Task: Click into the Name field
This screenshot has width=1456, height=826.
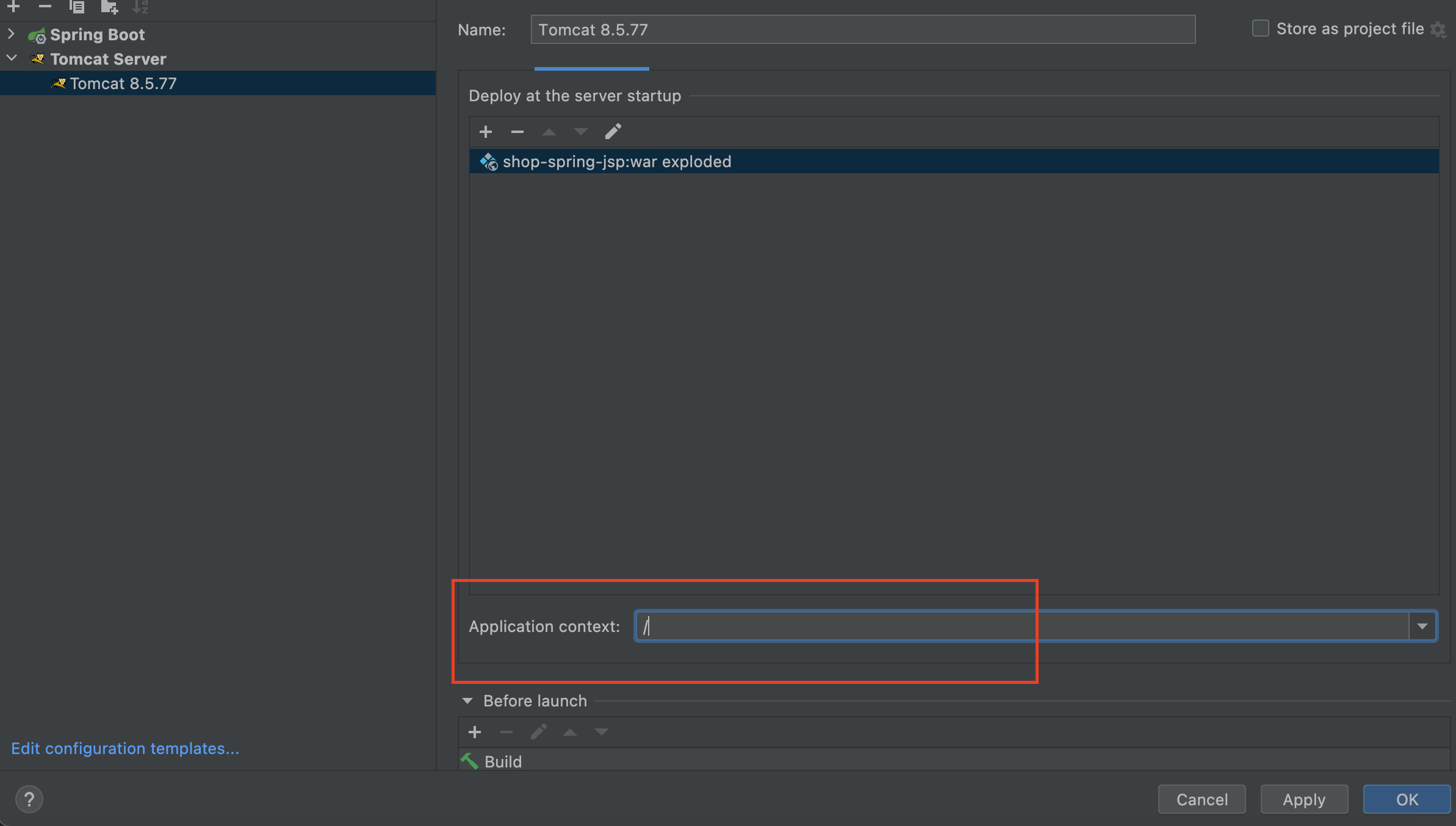Action: click(x=862, y=30)
